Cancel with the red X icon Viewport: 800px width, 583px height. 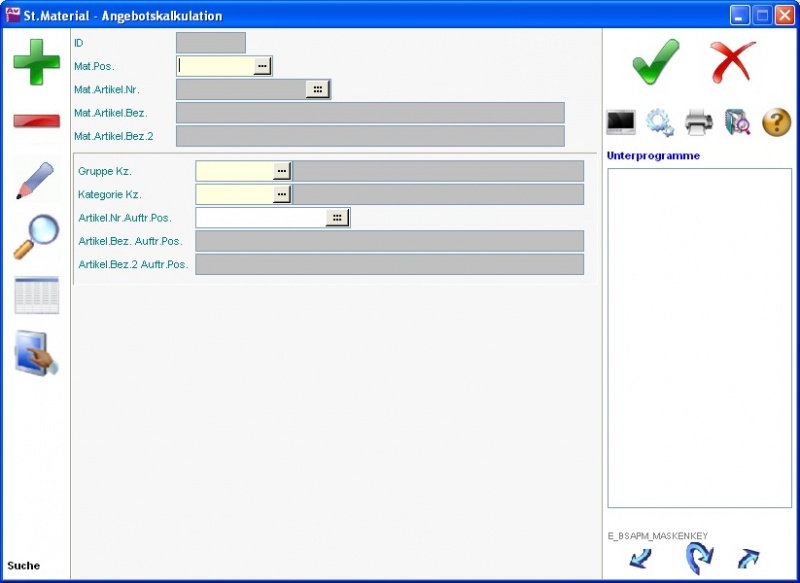coord(733,62)
